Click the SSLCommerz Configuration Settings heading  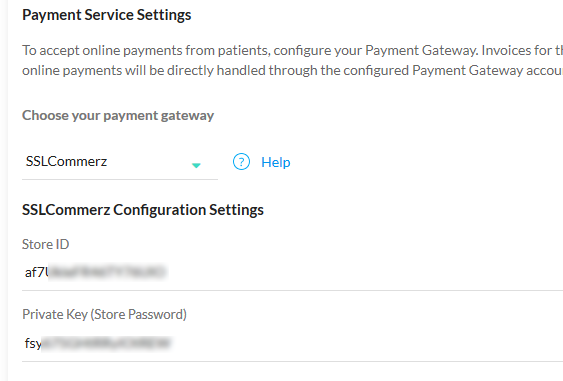point(143,210)
